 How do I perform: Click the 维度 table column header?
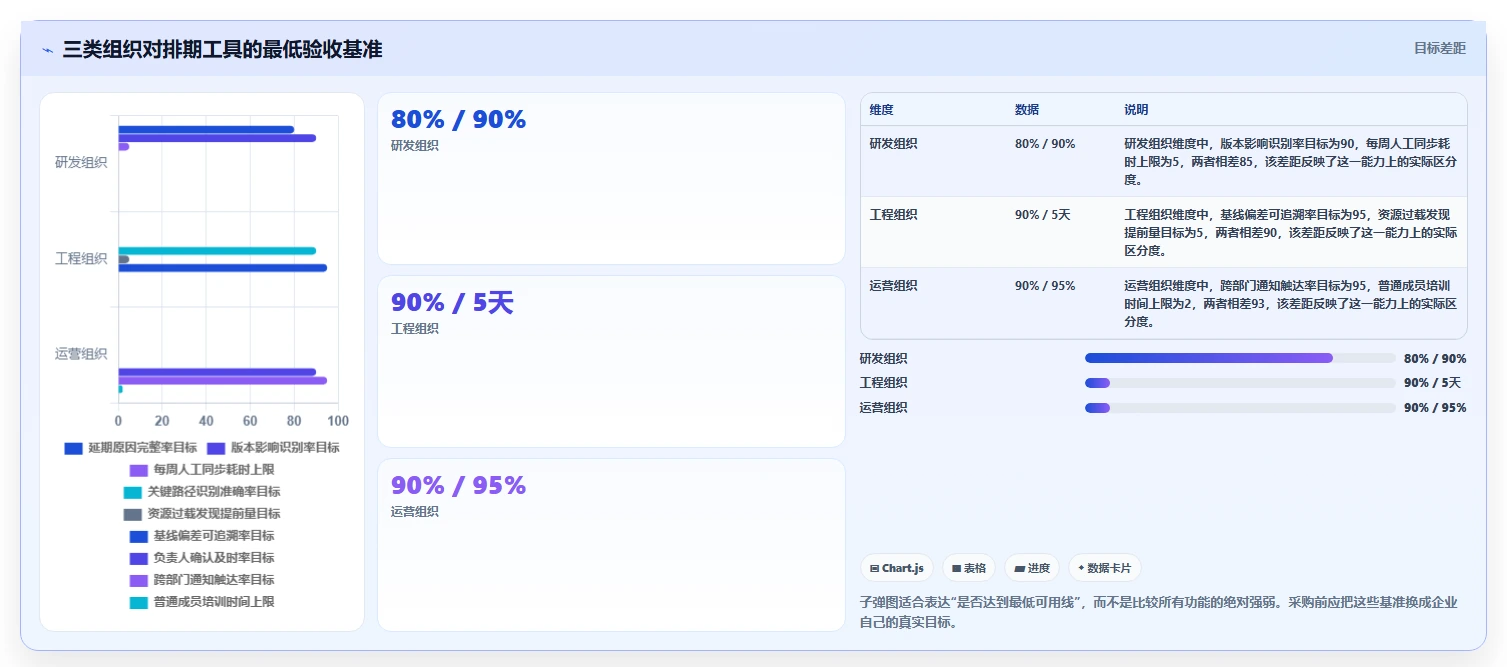(882, 110)
